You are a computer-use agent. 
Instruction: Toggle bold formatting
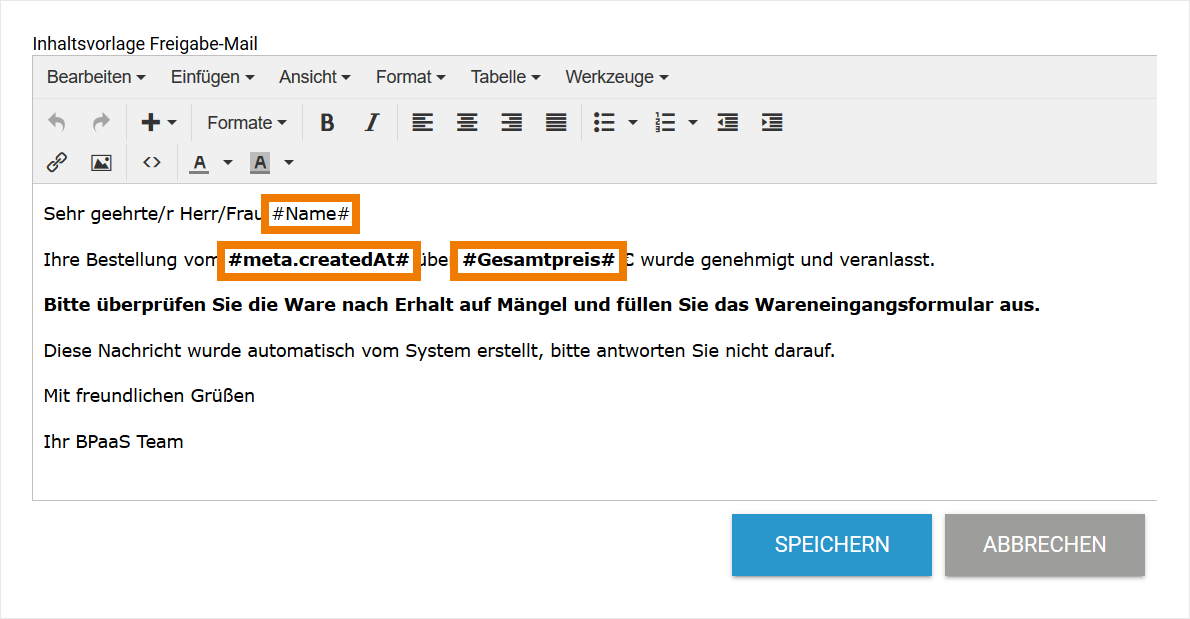(326, 122)
